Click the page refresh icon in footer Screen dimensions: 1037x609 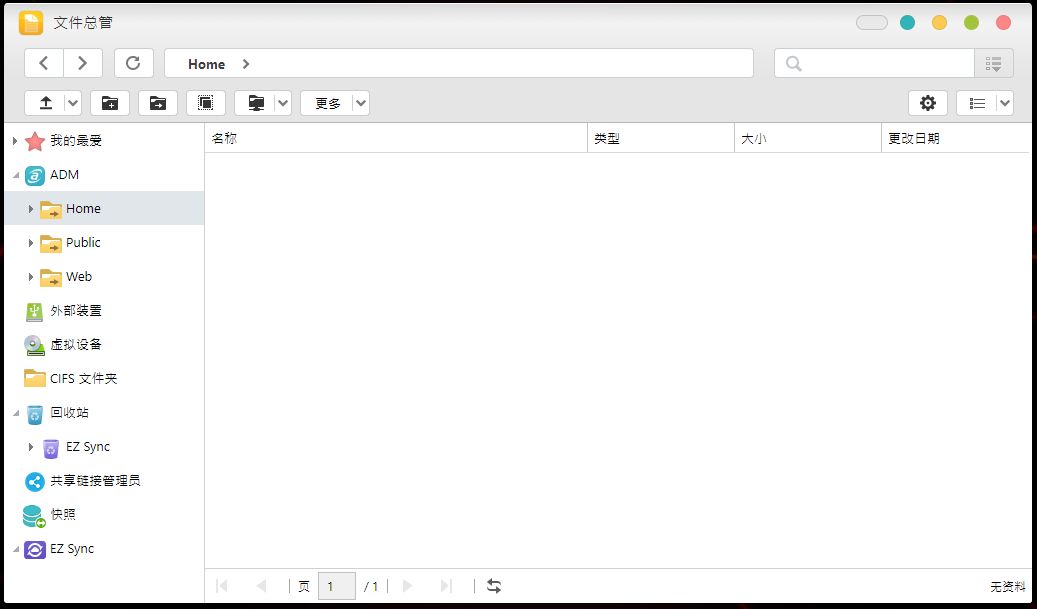coord(494,586)
